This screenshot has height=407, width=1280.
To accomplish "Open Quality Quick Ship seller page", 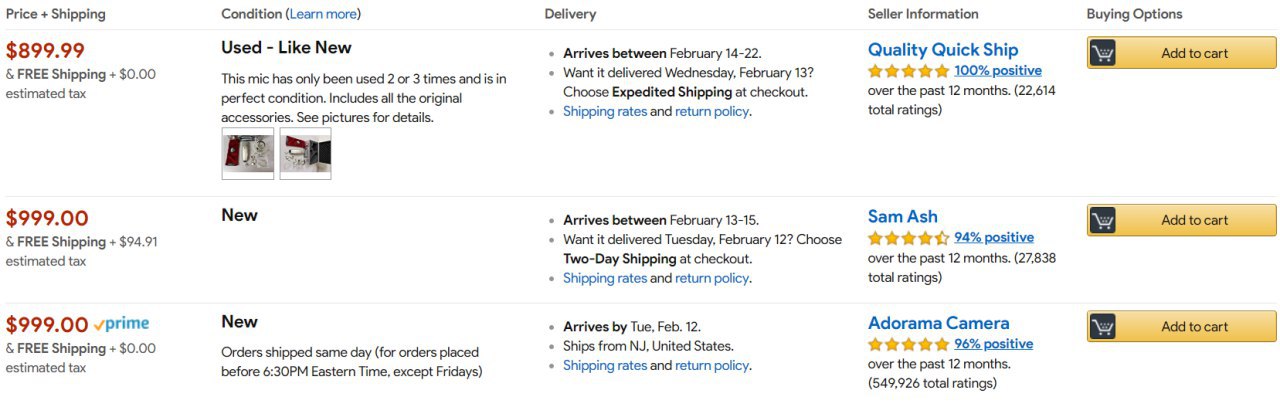I will click(942, 49).
